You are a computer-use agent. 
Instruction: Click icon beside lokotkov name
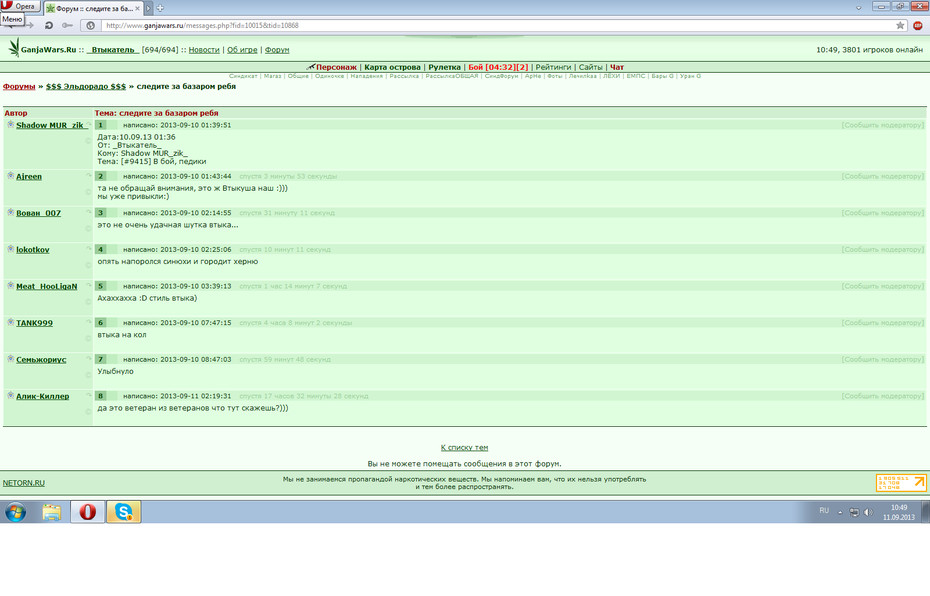pyautogui.click(x=10, y=249)
